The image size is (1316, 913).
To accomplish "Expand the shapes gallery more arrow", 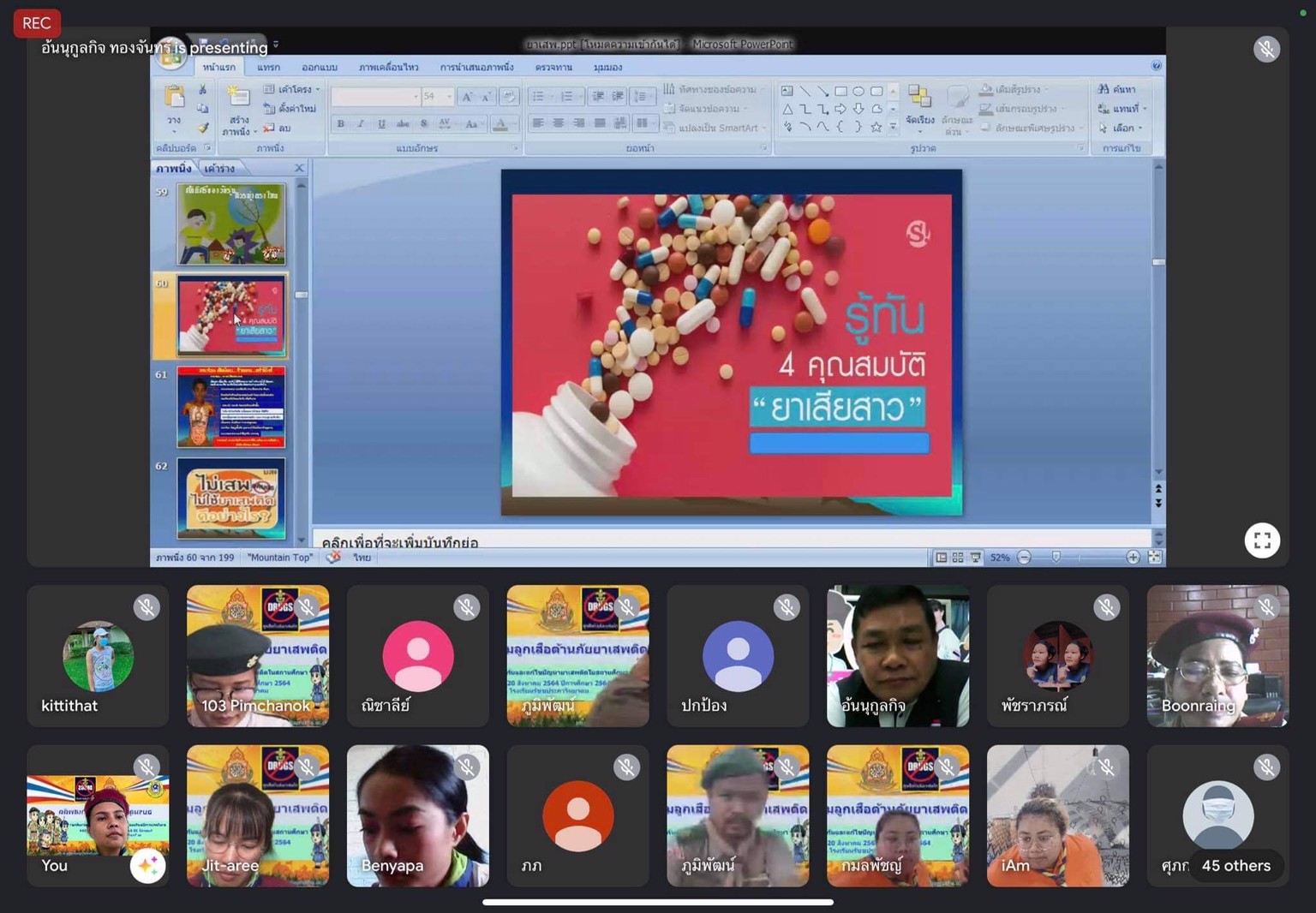I will (893, 128).
